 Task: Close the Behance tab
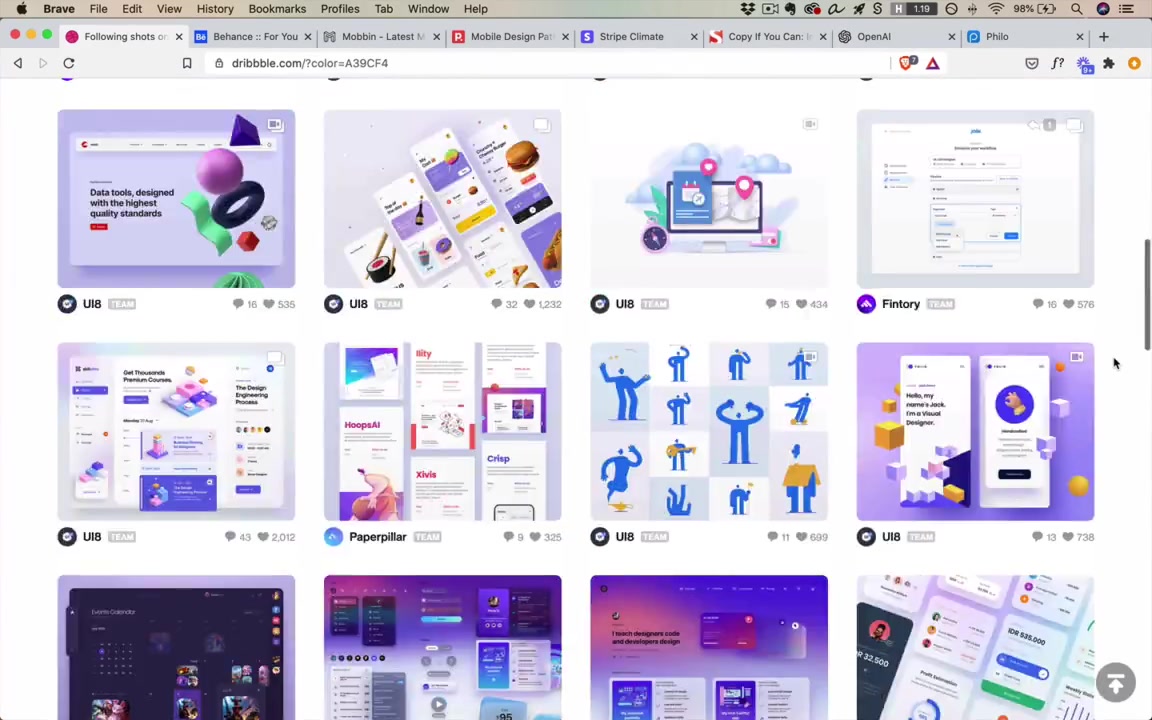tap(308, 37)
